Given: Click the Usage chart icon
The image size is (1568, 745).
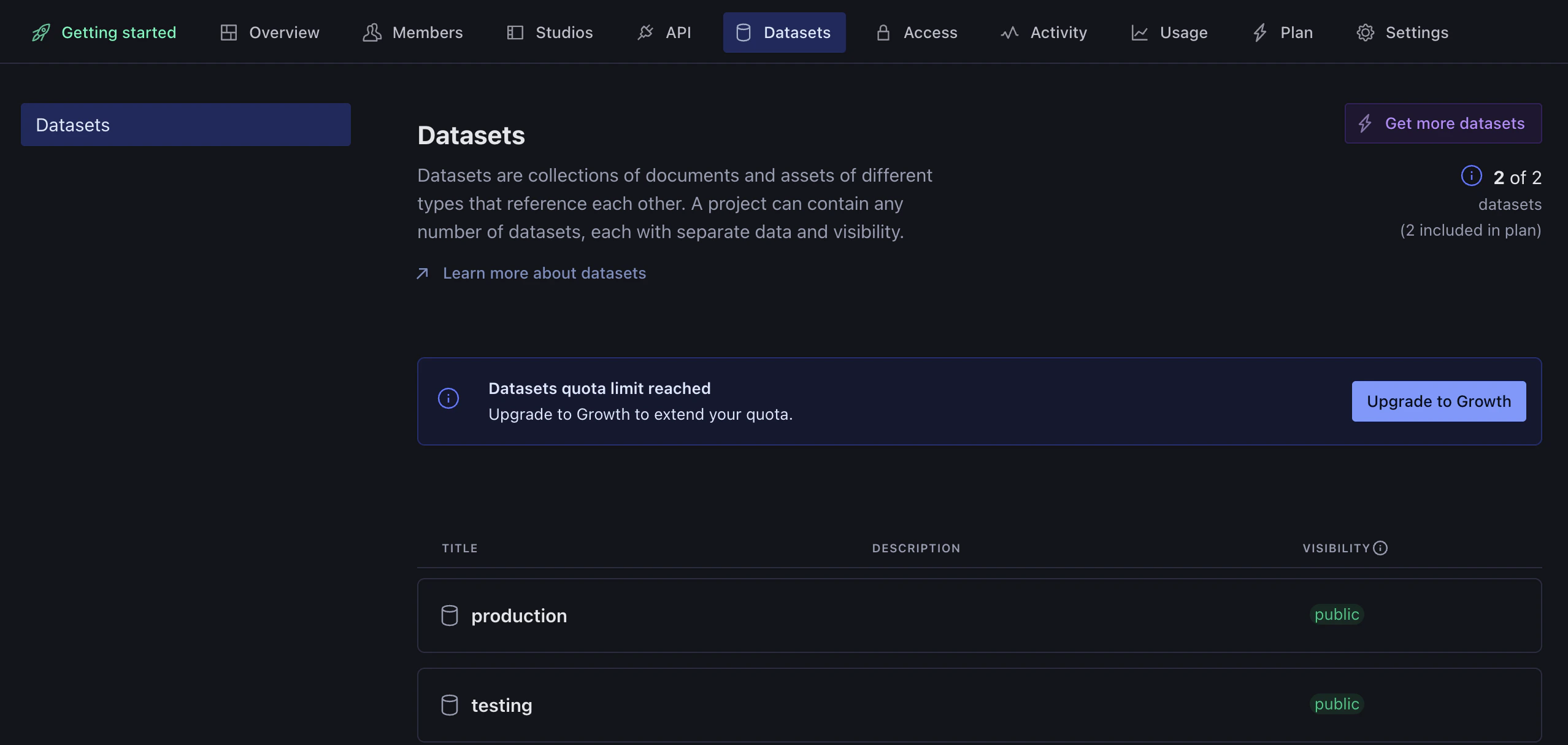Looking at the screenshot, I should tap(1140, 33).
